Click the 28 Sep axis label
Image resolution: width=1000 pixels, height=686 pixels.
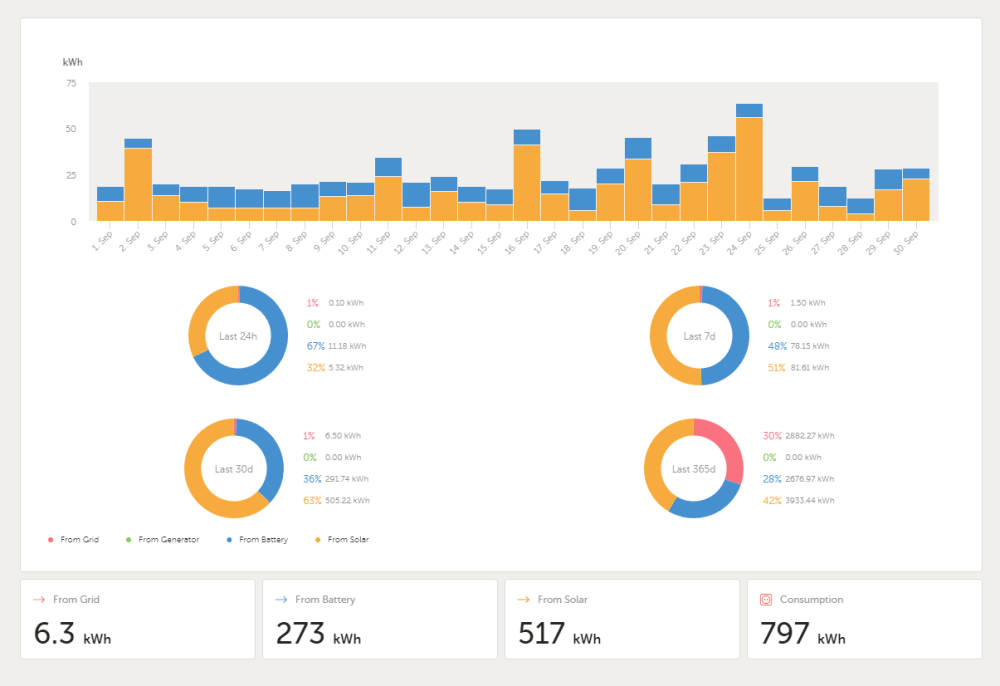850,243
